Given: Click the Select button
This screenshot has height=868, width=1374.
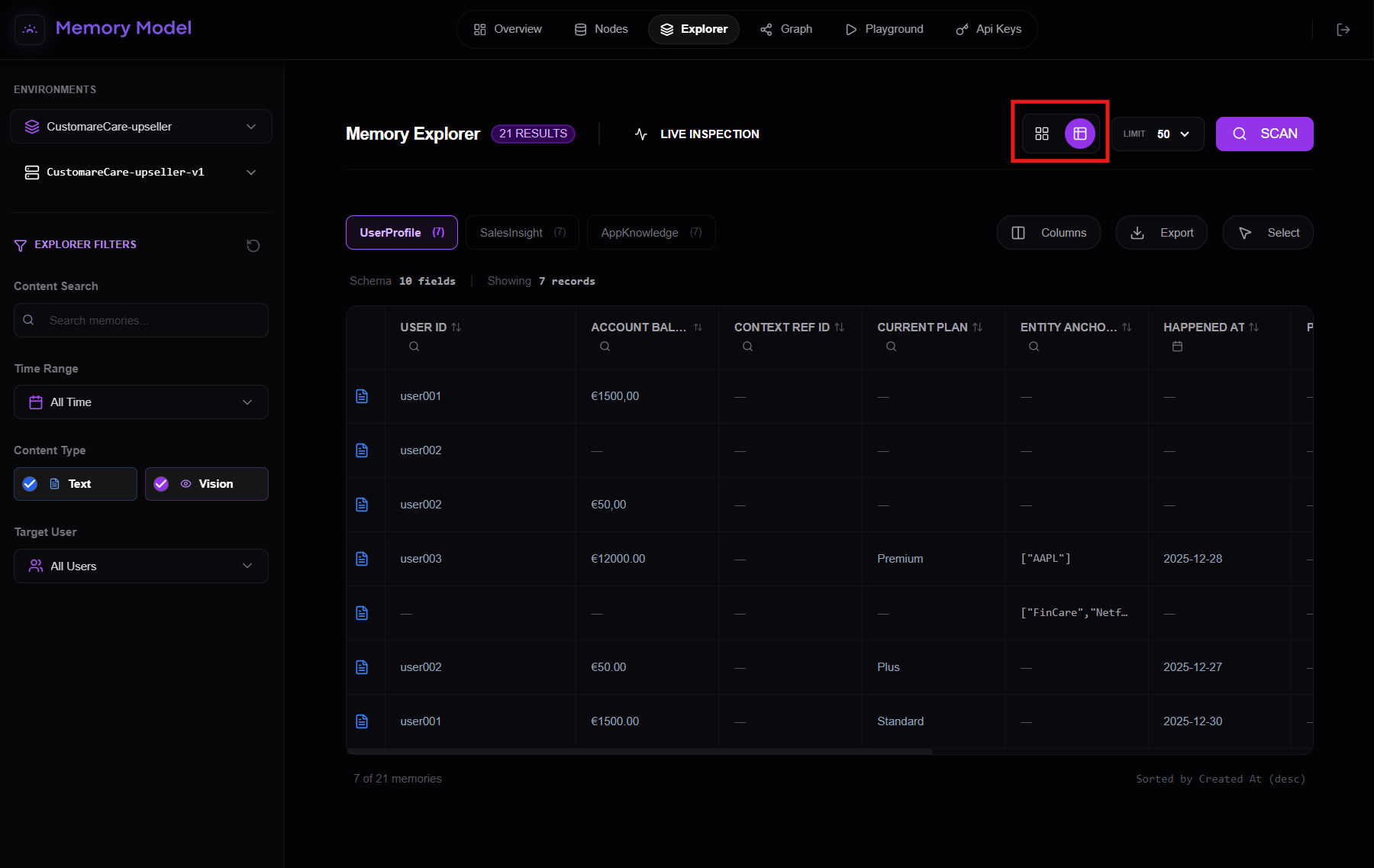Looking at the screenshot, I should [x=1268, y=233].
